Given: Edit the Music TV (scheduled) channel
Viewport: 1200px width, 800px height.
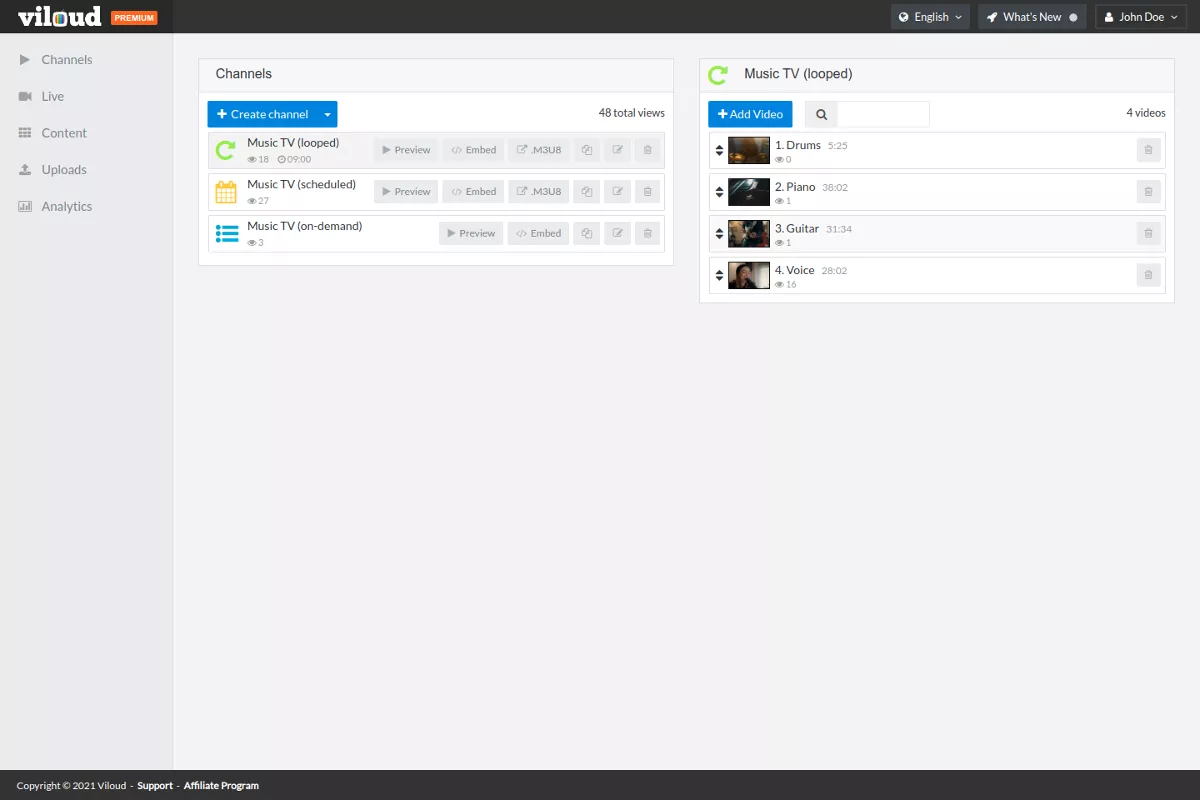Looking at the screenshot, I should 617,192.
